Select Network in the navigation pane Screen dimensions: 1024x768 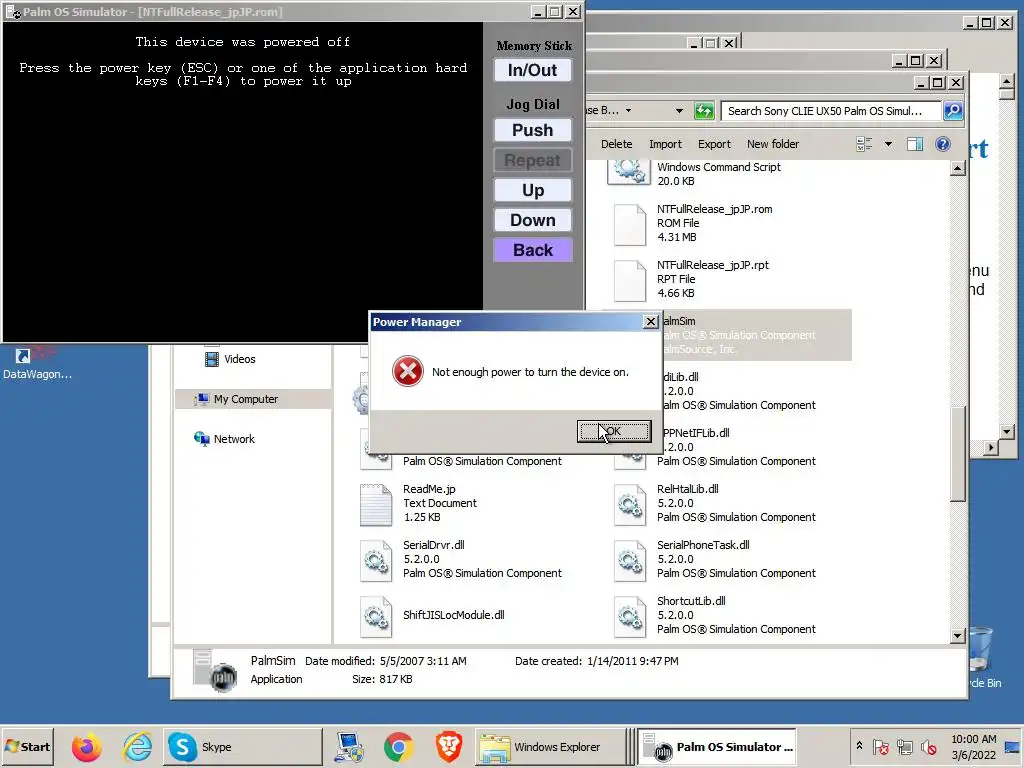pyautogui.click(x=225, y=439)
